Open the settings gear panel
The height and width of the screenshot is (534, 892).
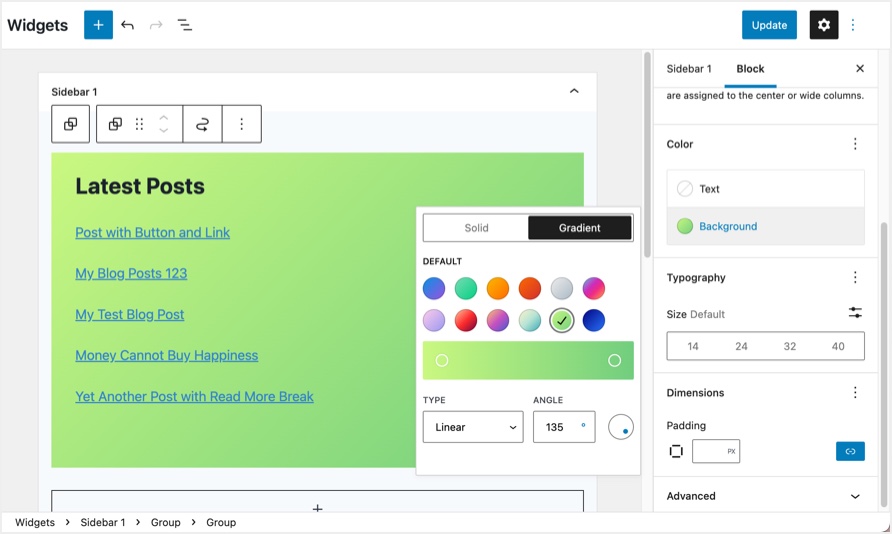[824, 25]
